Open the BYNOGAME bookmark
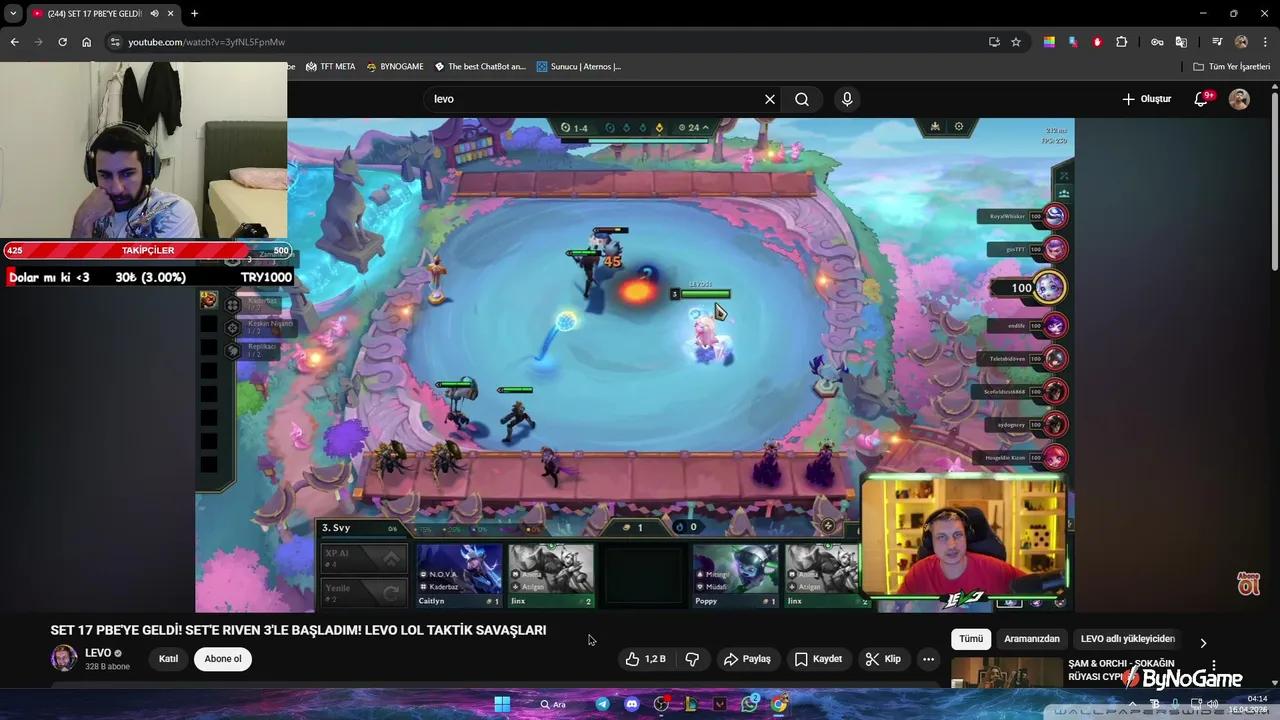Viewport: 1280px width, 720px height. pyautogui.click(x=394, y=67)
